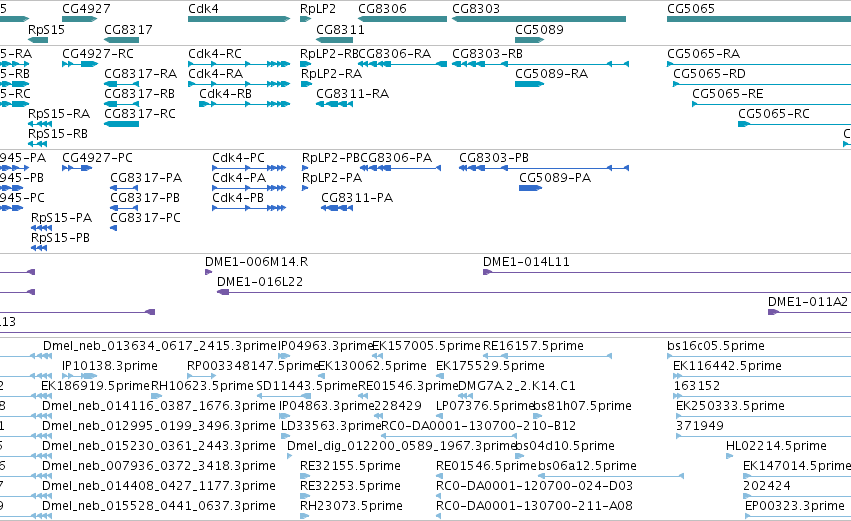851x521 pixels.
Task: Select protein Cdk4-PC label
Action: tap(238, 158)
